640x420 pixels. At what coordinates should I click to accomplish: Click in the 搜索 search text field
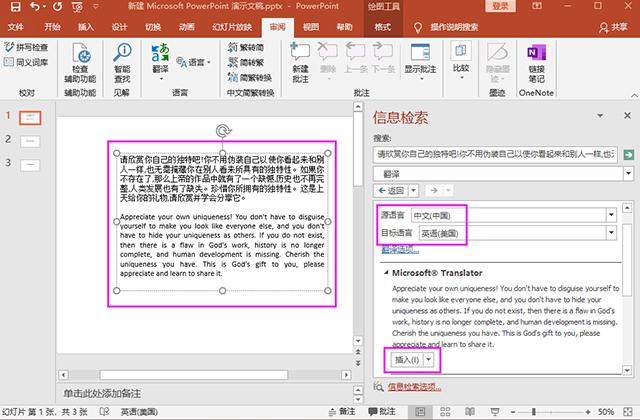(495, 154)
